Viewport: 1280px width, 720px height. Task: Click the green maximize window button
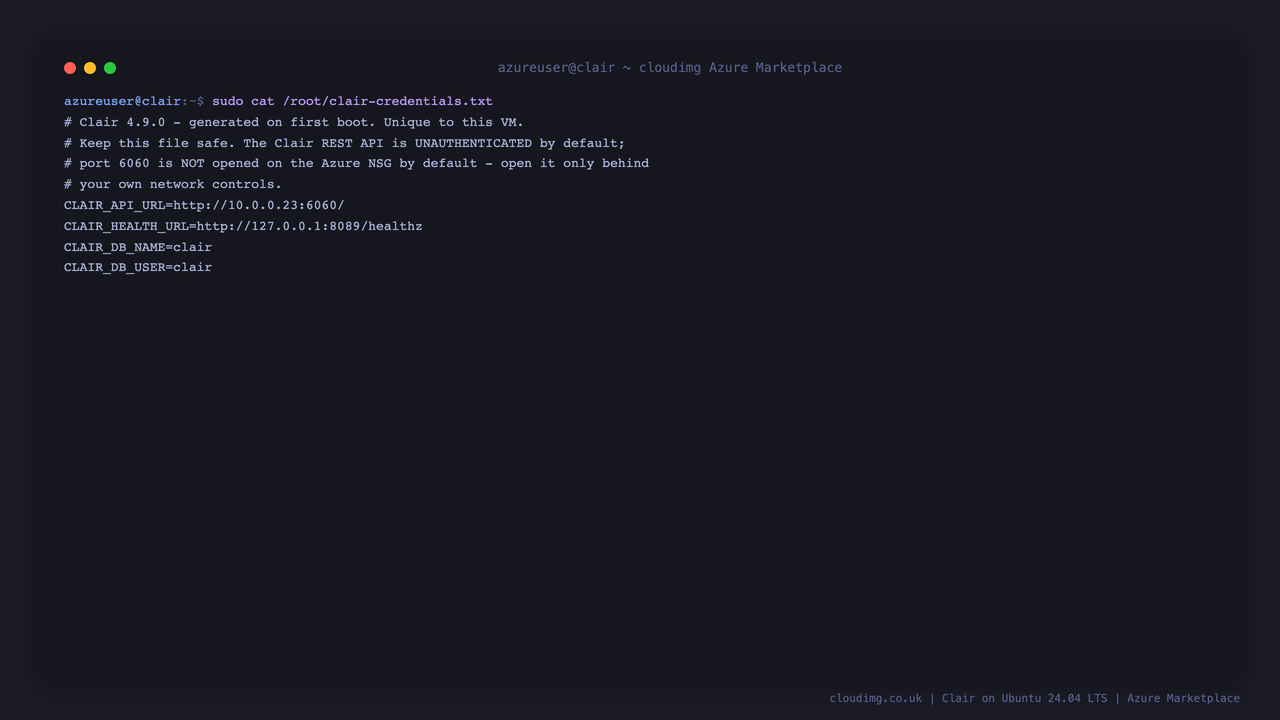[110, 68]
